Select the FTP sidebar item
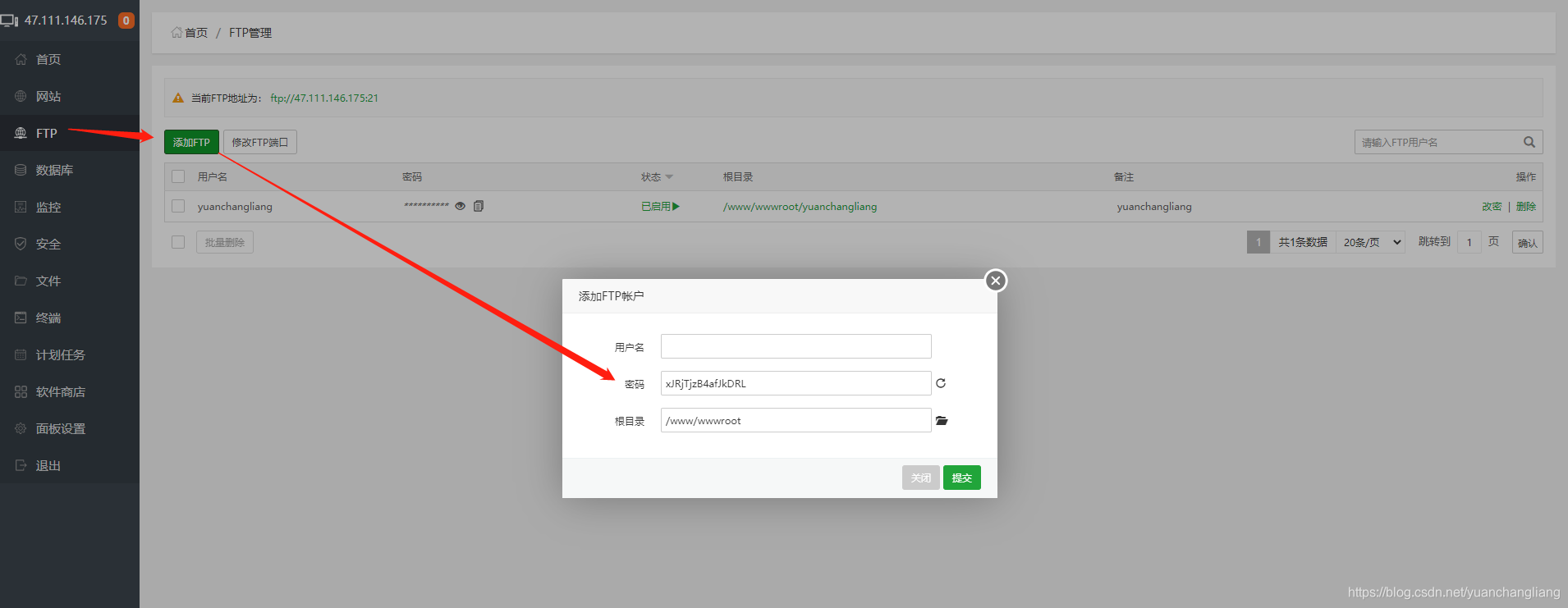 pos(70,133)
